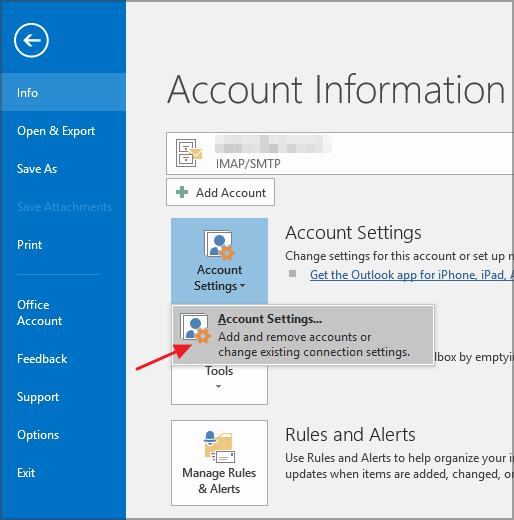
Task: Go to Open & Export
Action: pos(56,131)
